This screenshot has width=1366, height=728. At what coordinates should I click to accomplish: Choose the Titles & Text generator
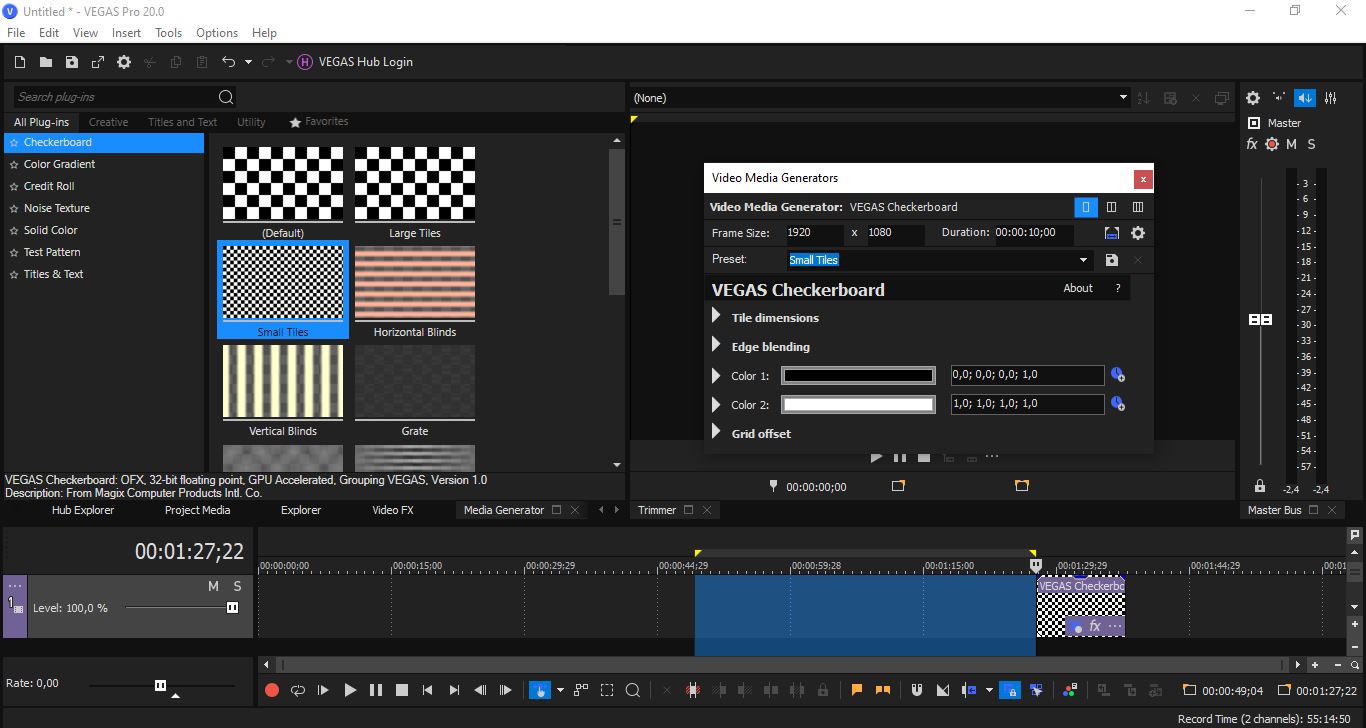click(54, 274)
